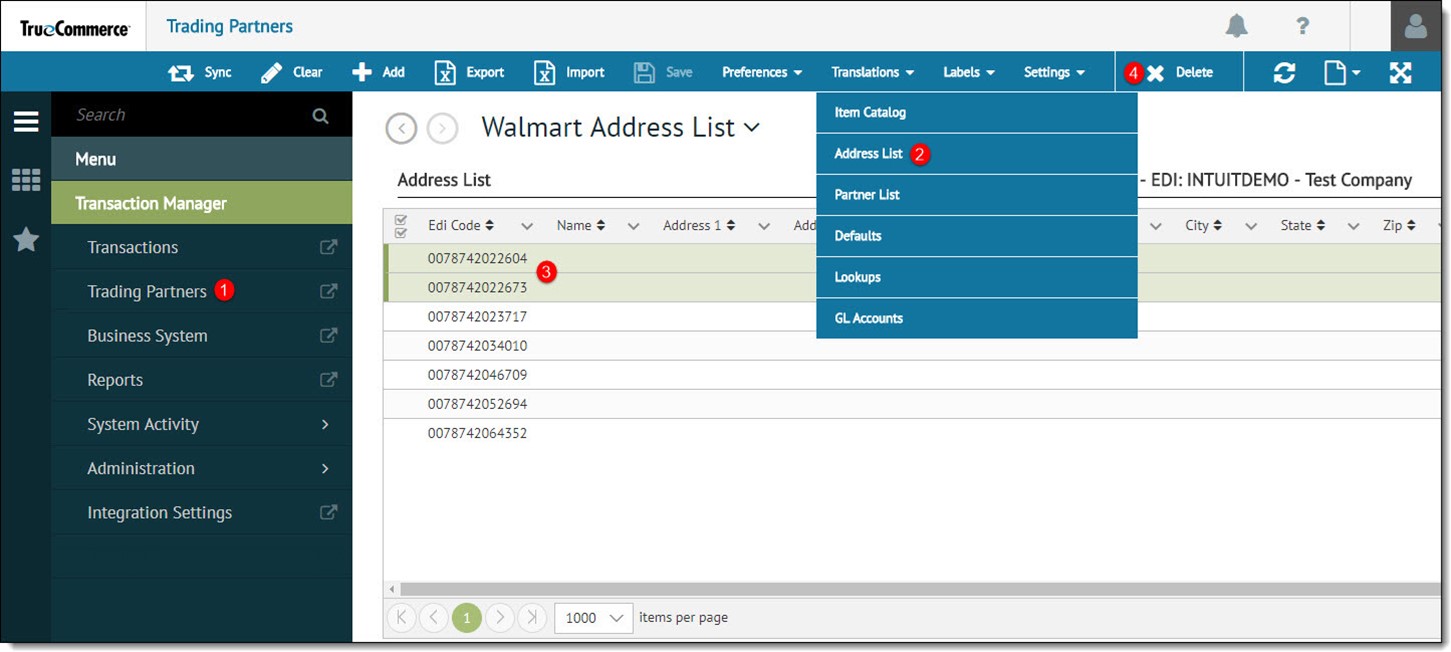This screenshot has height=652, width=1451.
Task: Go back with the left circle arrow
Action: pos(401,128)
